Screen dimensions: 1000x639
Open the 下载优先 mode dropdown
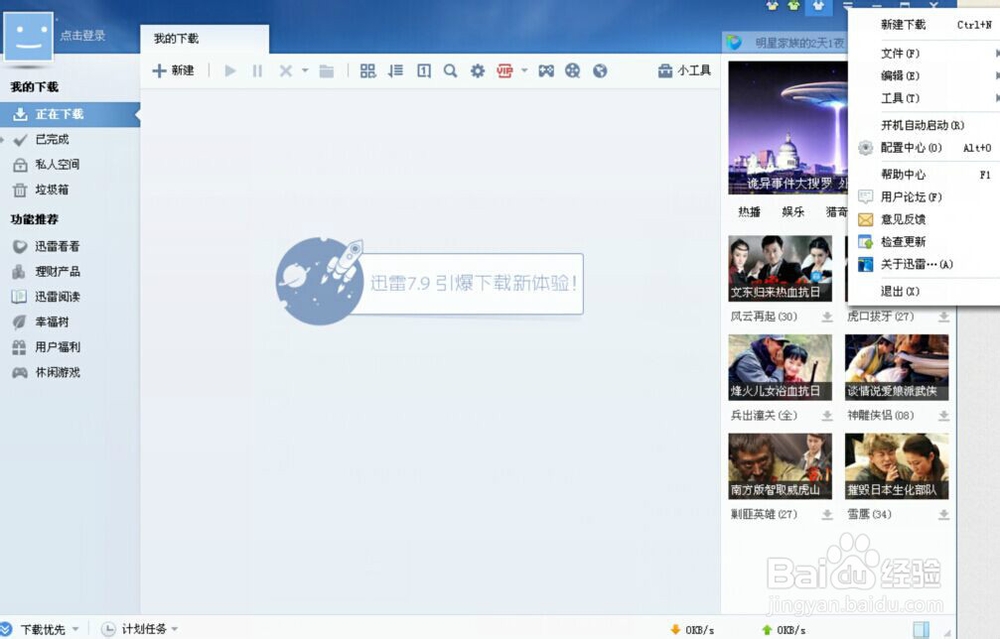[x=41, y=629]
